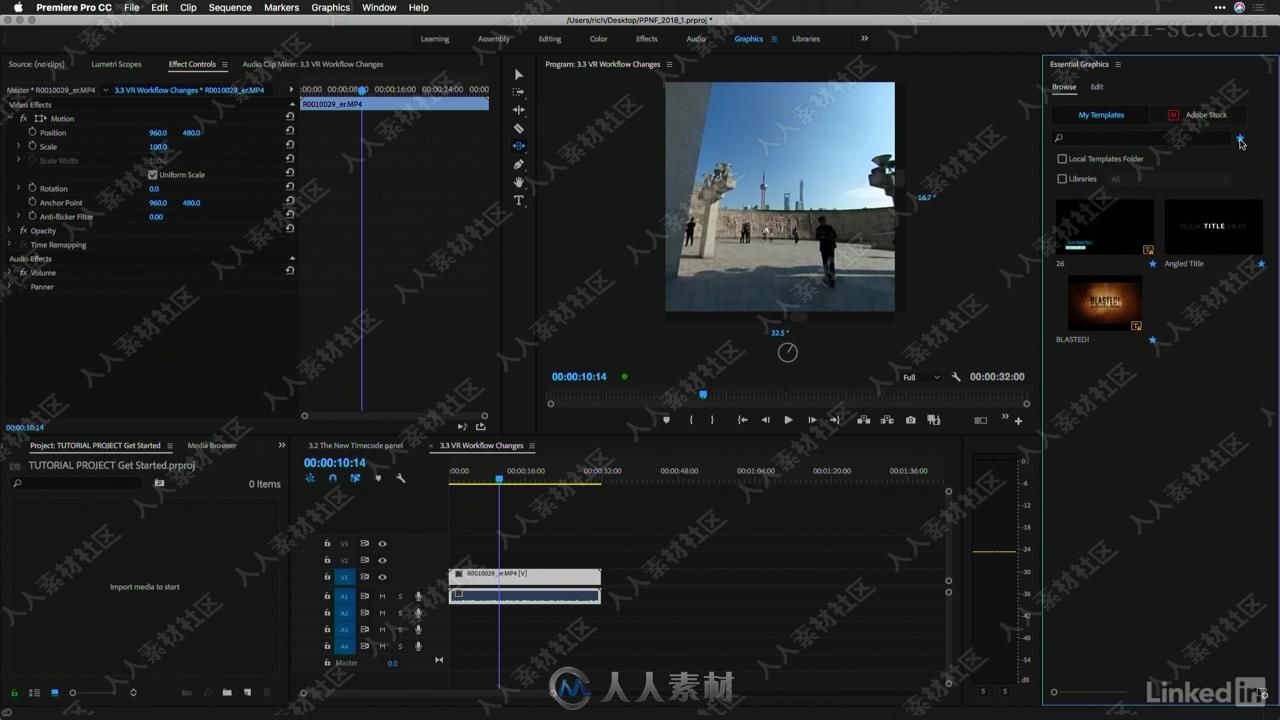Toggle V1 track output eye
1280x720 pixels.
point(382,577)
